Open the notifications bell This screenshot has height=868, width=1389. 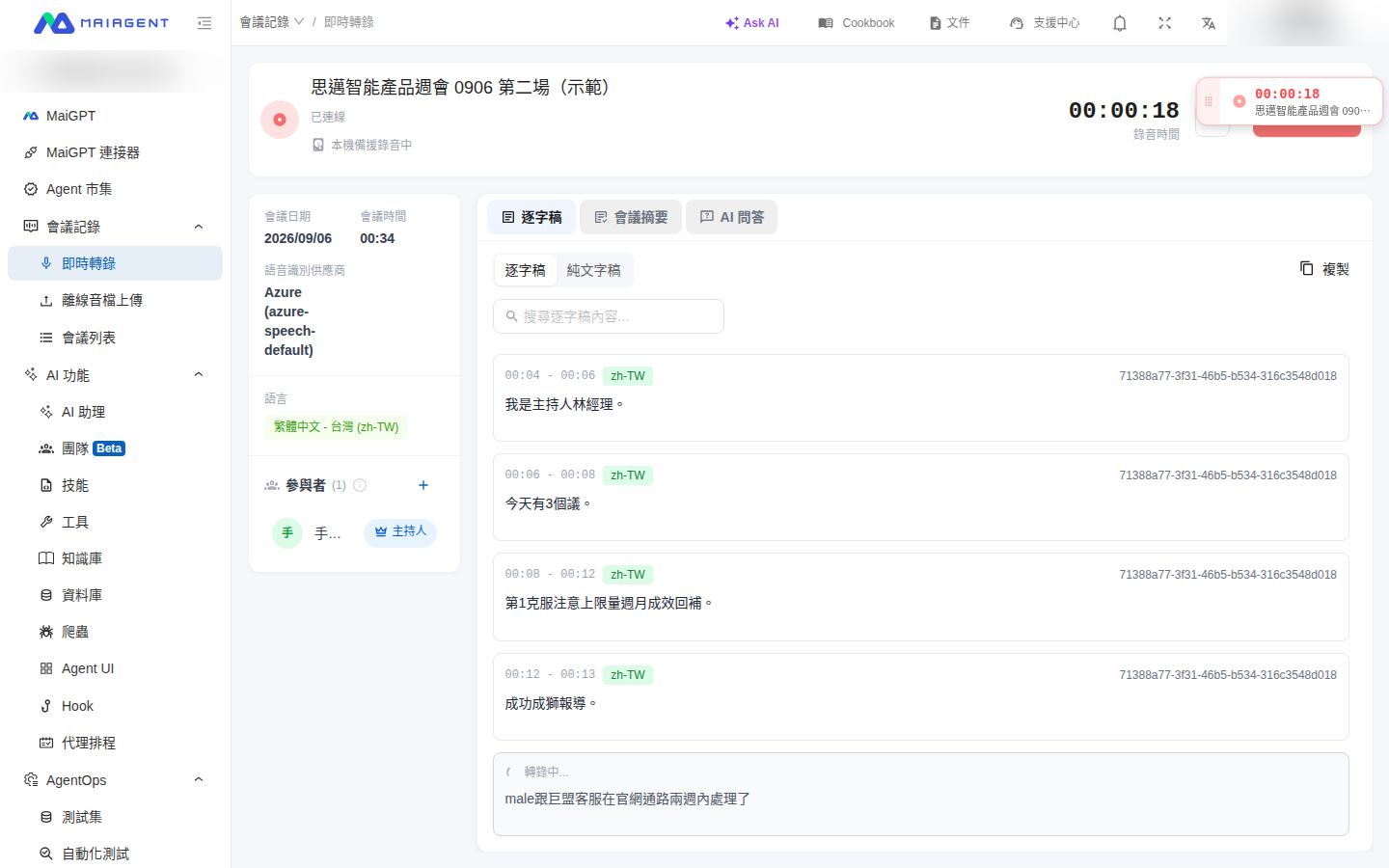1120,23
